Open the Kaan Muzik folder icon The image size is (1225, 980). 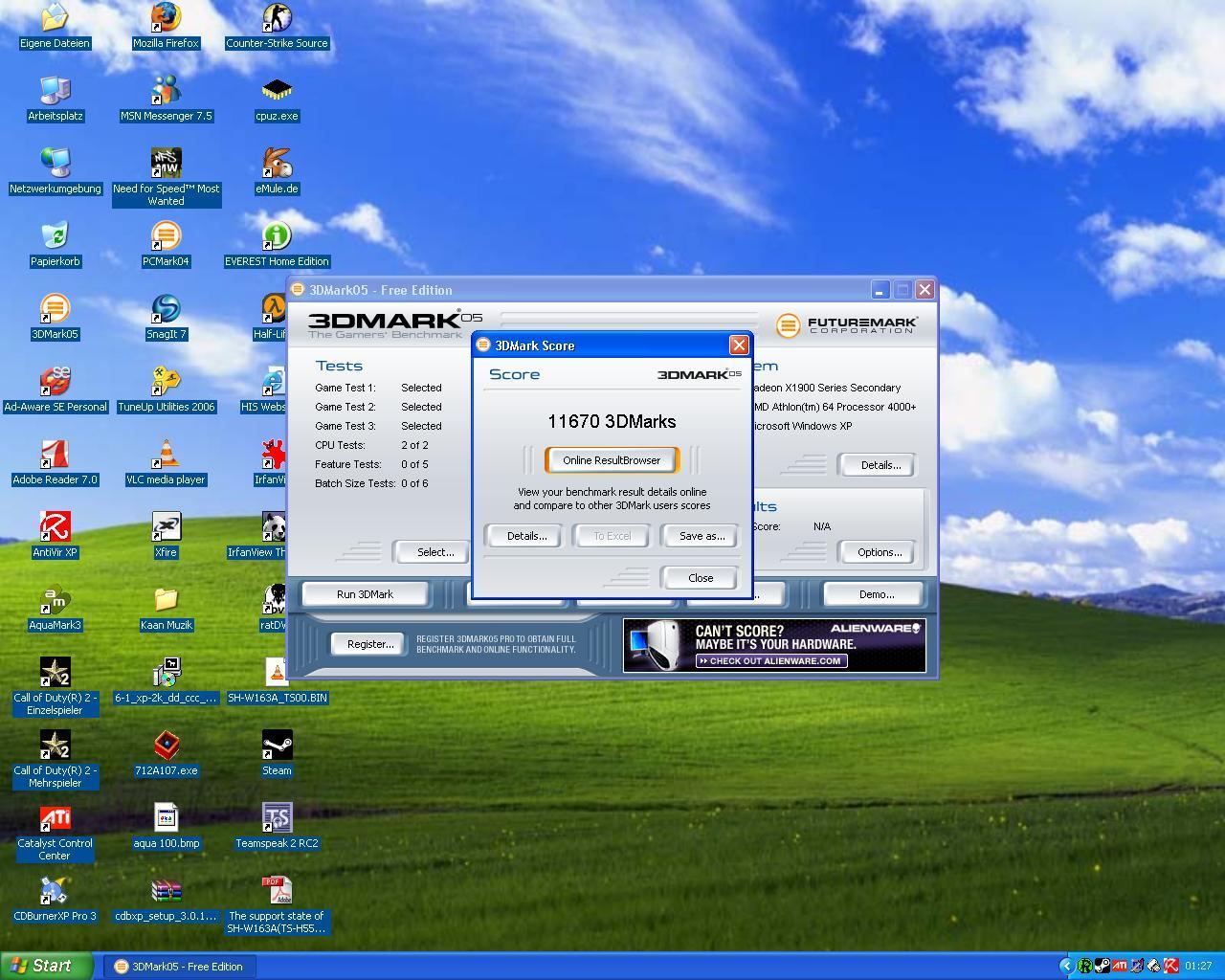tap(166, 599)
